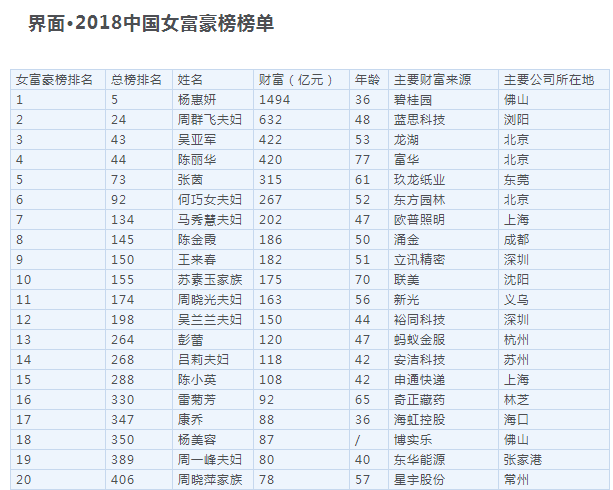Click the company cell 奇正藏药
Image resolution: width=613 pixels, height=490 pixels.
click(x=419, y=399)
